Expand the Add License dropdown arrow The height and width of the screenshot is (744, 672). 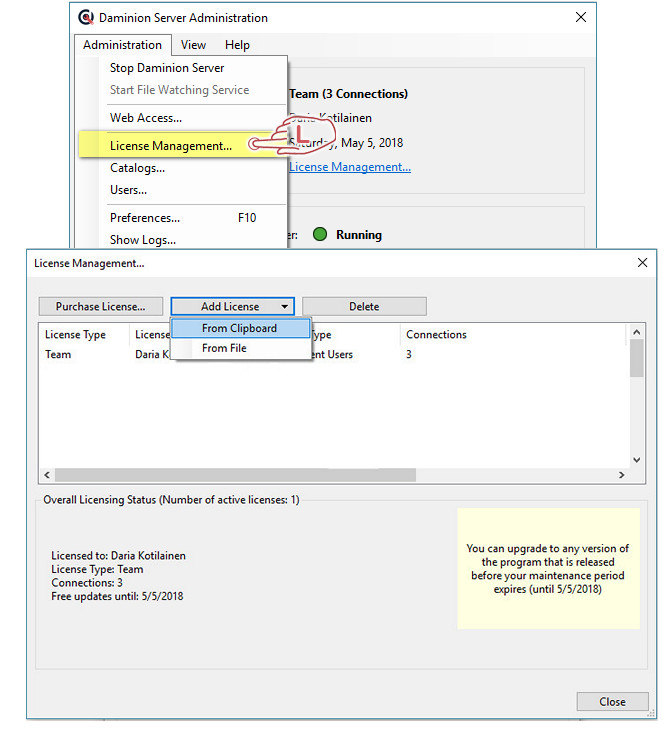tap(285, 307)
